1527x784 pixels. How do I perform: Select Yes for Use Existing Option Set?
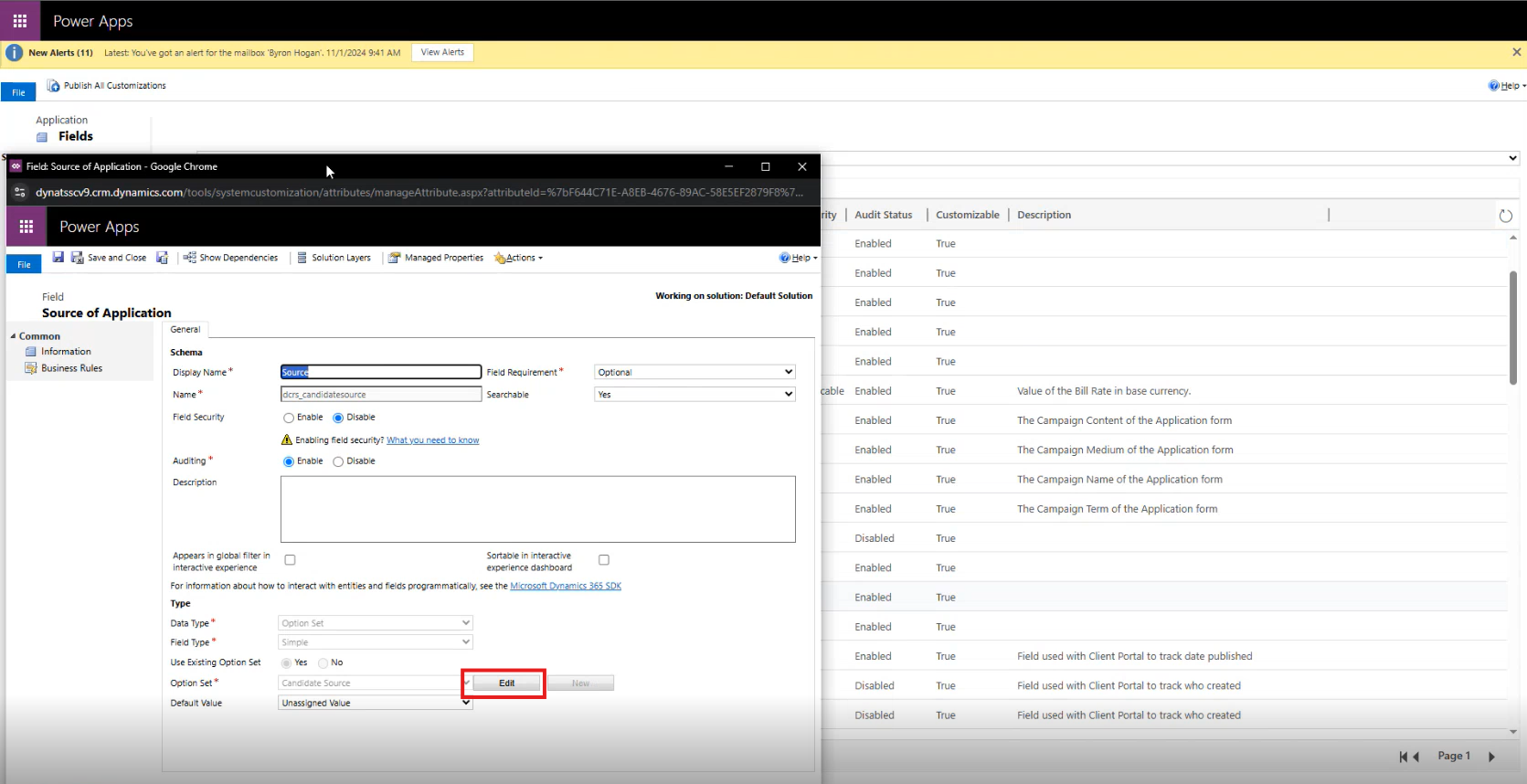pyautogui.click(x=287, y=663)
